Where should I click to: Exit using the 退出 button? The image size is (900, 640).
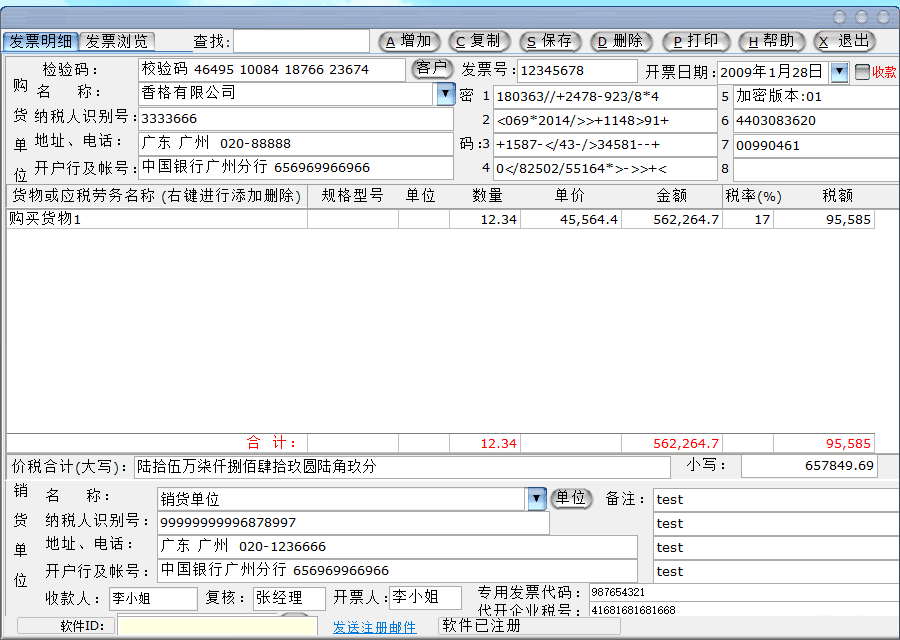(x=845, y=41)
